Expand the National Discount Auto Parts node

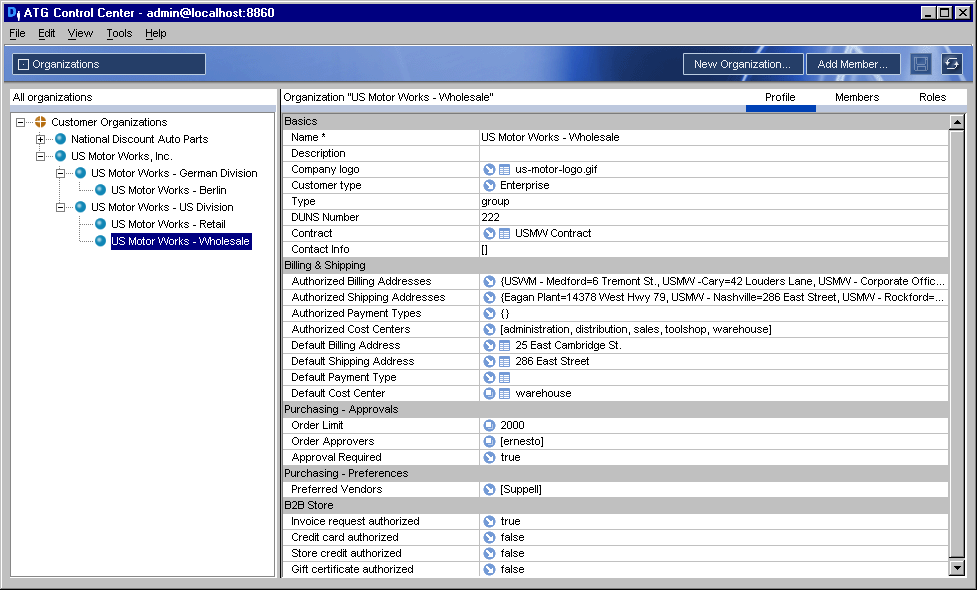pos(41,140)
